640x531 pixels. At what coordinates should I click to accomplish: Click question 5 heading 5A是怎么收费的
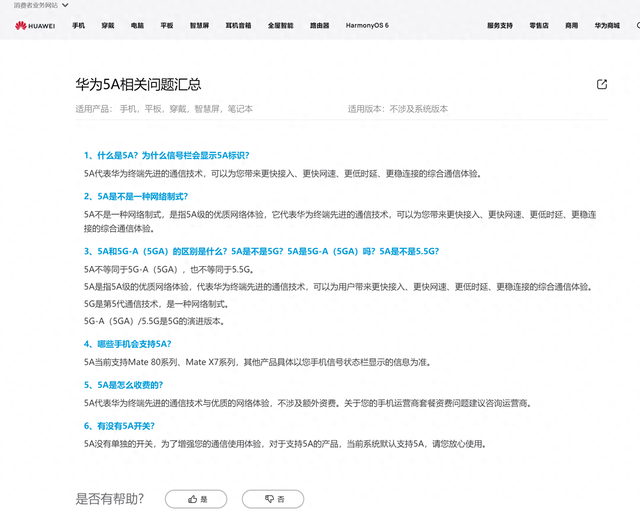[x=123, y=385]
